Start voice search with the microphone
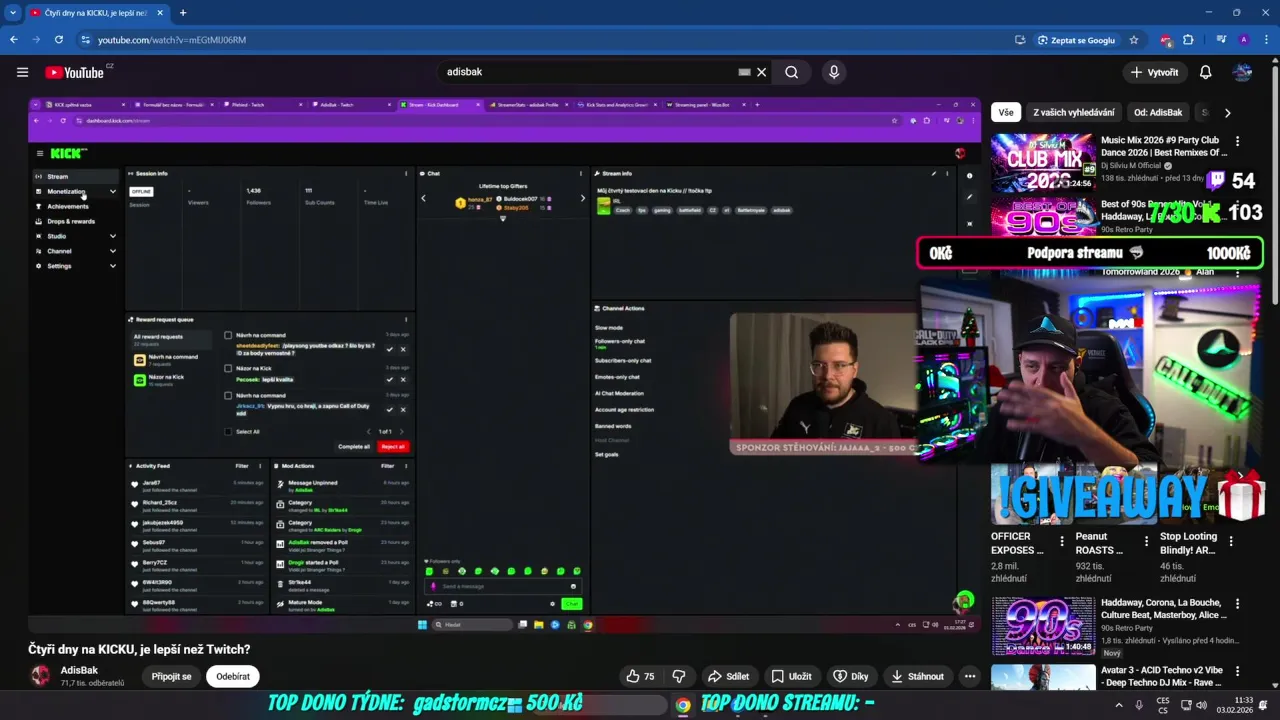Screen dimensions: 1280x720 tap(834, 72)
